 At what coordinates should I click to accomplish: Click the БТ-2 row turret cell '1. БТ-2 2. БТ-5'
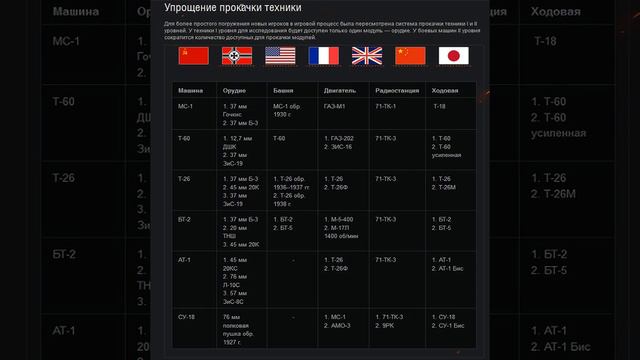283,224
